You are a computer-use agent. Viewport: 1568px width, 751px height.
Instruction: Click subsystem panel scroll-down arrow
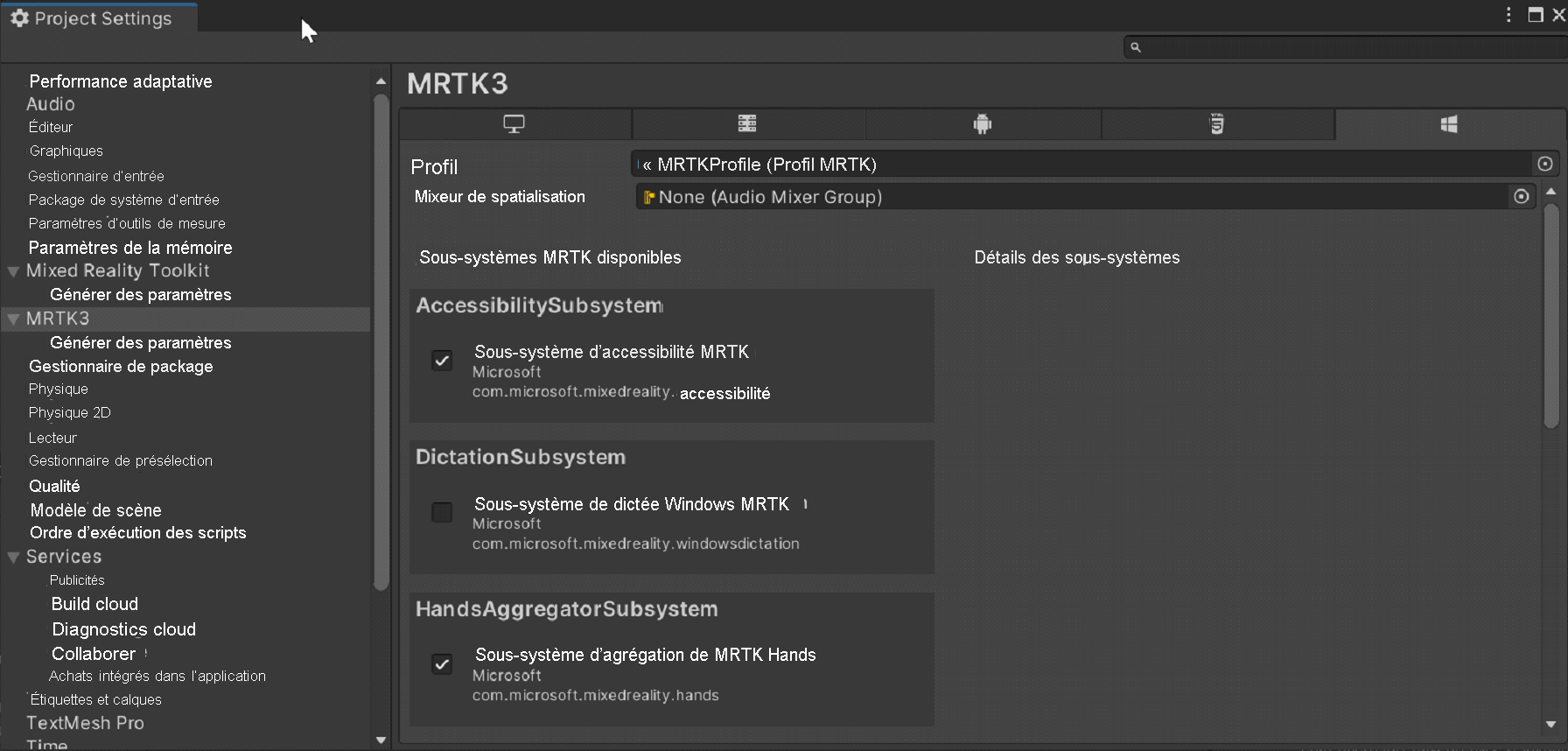[x=1551, y=725]
